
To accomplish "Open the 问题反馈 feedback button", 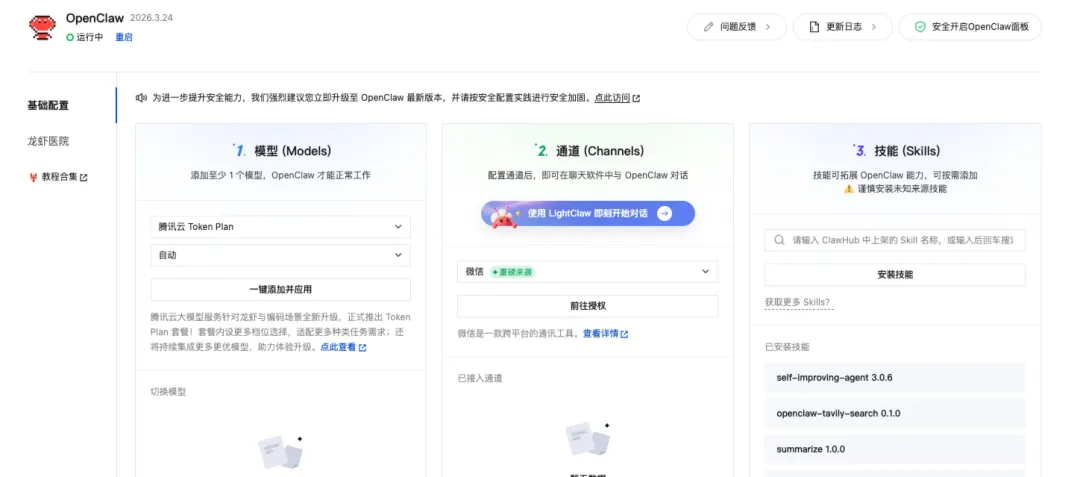I will coord(736,27).
